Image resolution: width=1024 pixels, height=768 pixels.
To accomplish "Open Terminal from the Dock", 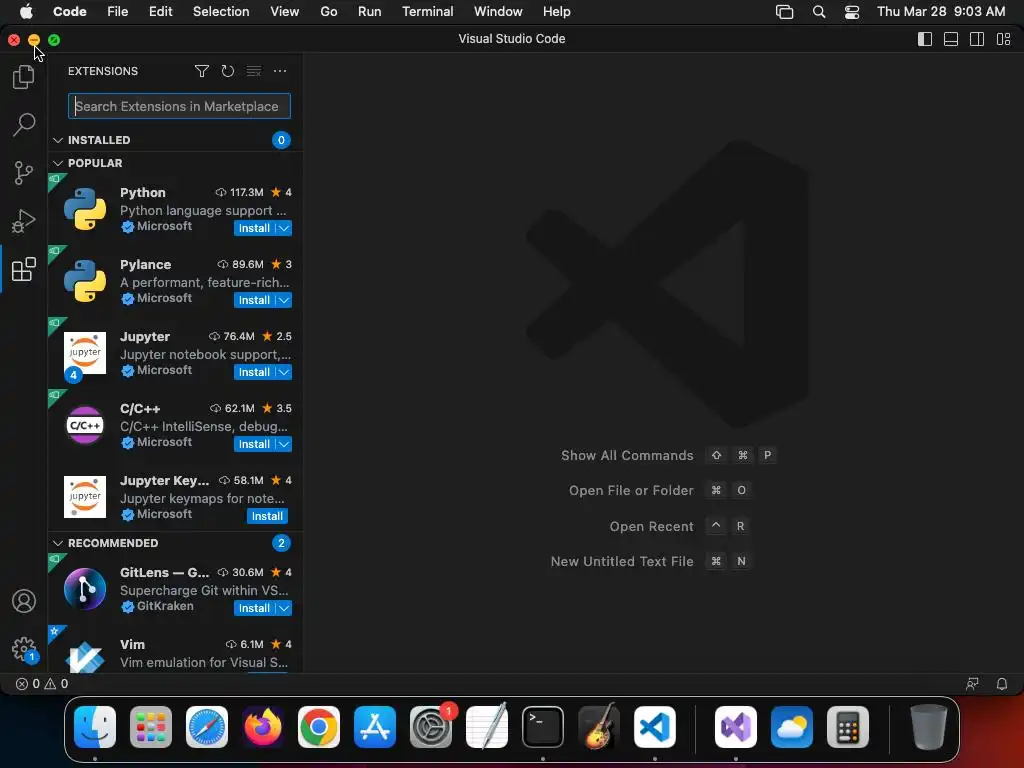I will (543, 727).
